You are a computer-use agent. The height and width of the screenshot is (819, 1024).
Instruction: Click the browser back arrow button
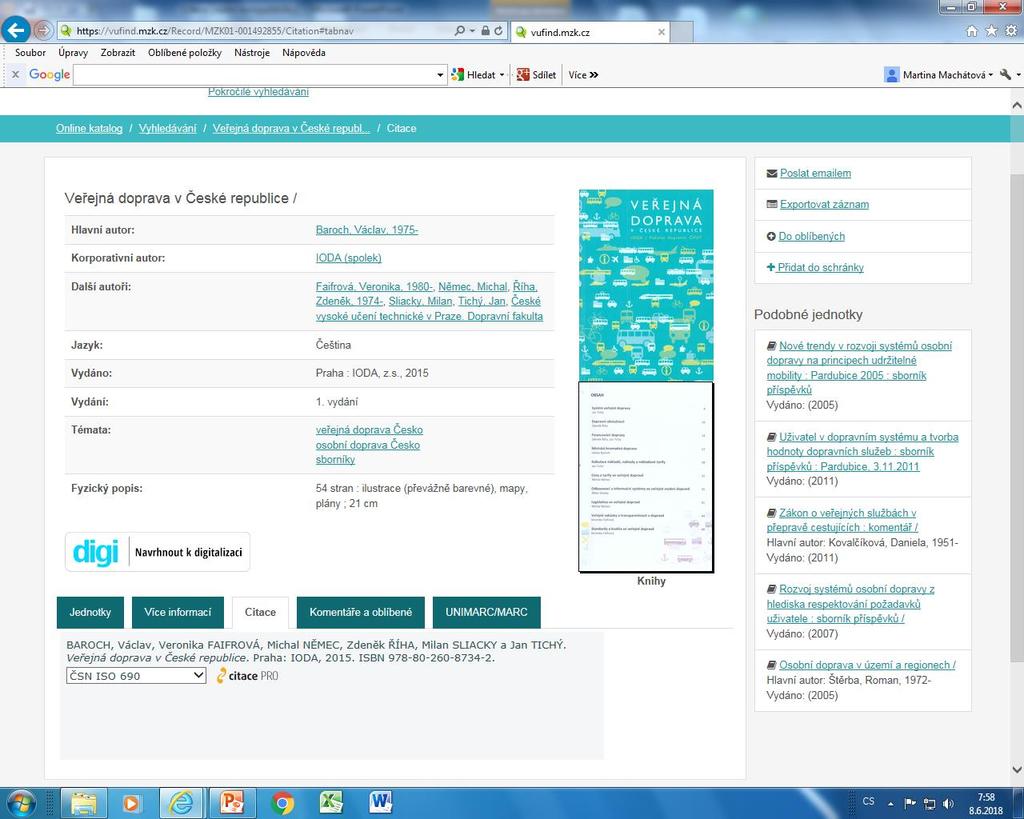click(16, 30)
